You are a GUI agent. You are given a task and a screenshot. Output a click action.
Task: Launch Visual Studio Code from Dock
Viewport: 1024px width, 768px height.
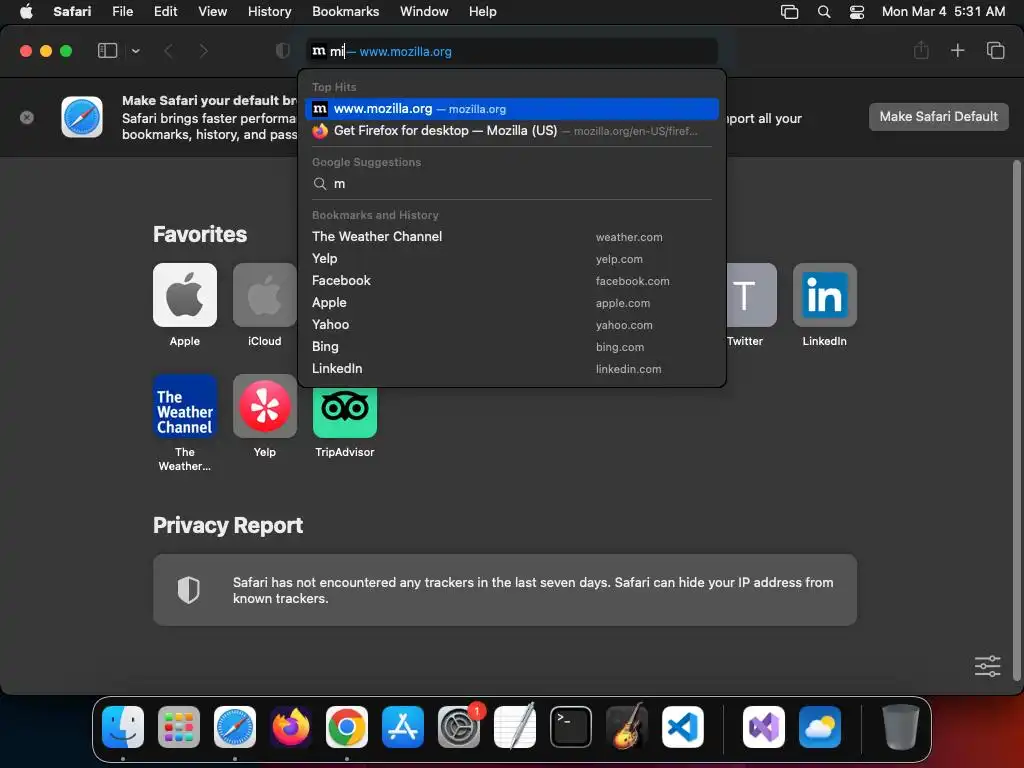[683, 726]
